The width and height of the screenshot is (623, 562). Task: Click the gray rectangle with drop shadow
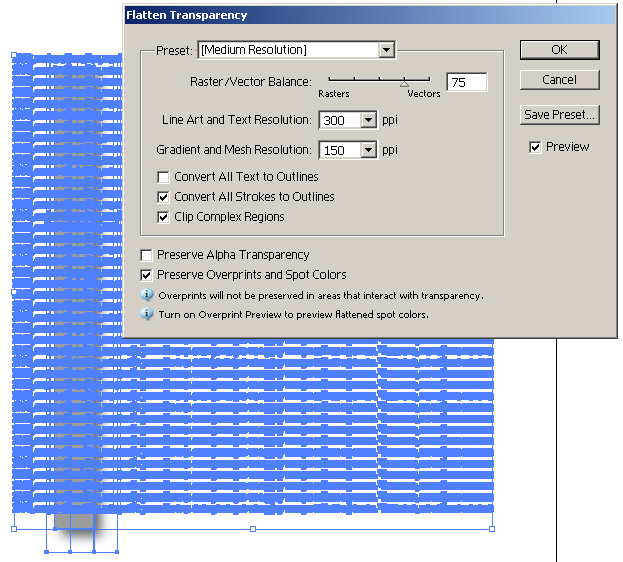click(x=74, y=521)
